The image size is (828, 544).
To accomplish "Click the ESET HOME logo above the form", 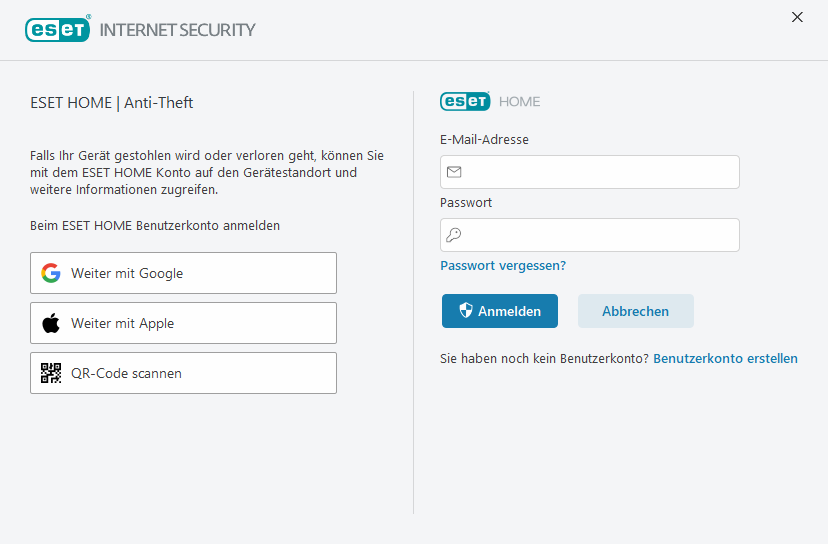I will pyautogui.click(x=490, y=101).
